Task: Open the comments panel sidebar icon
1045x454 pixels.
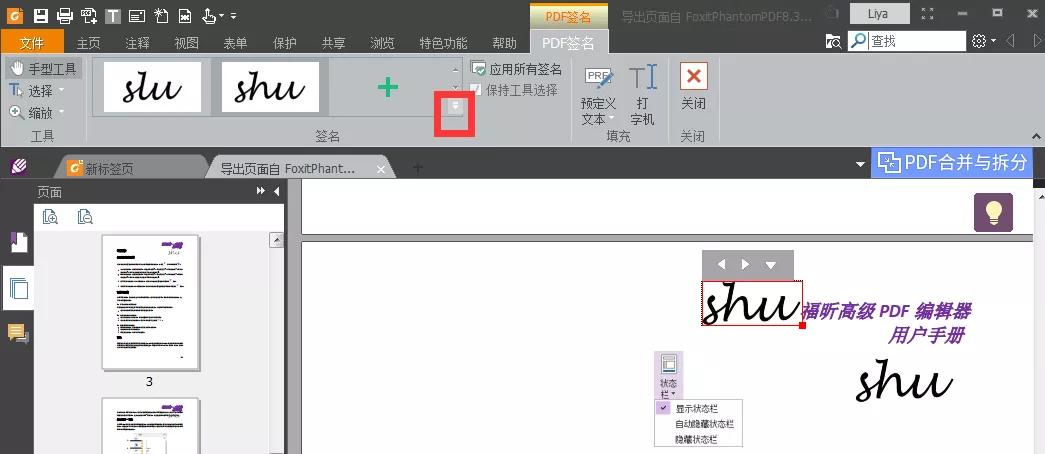Action: click(18, 333)
